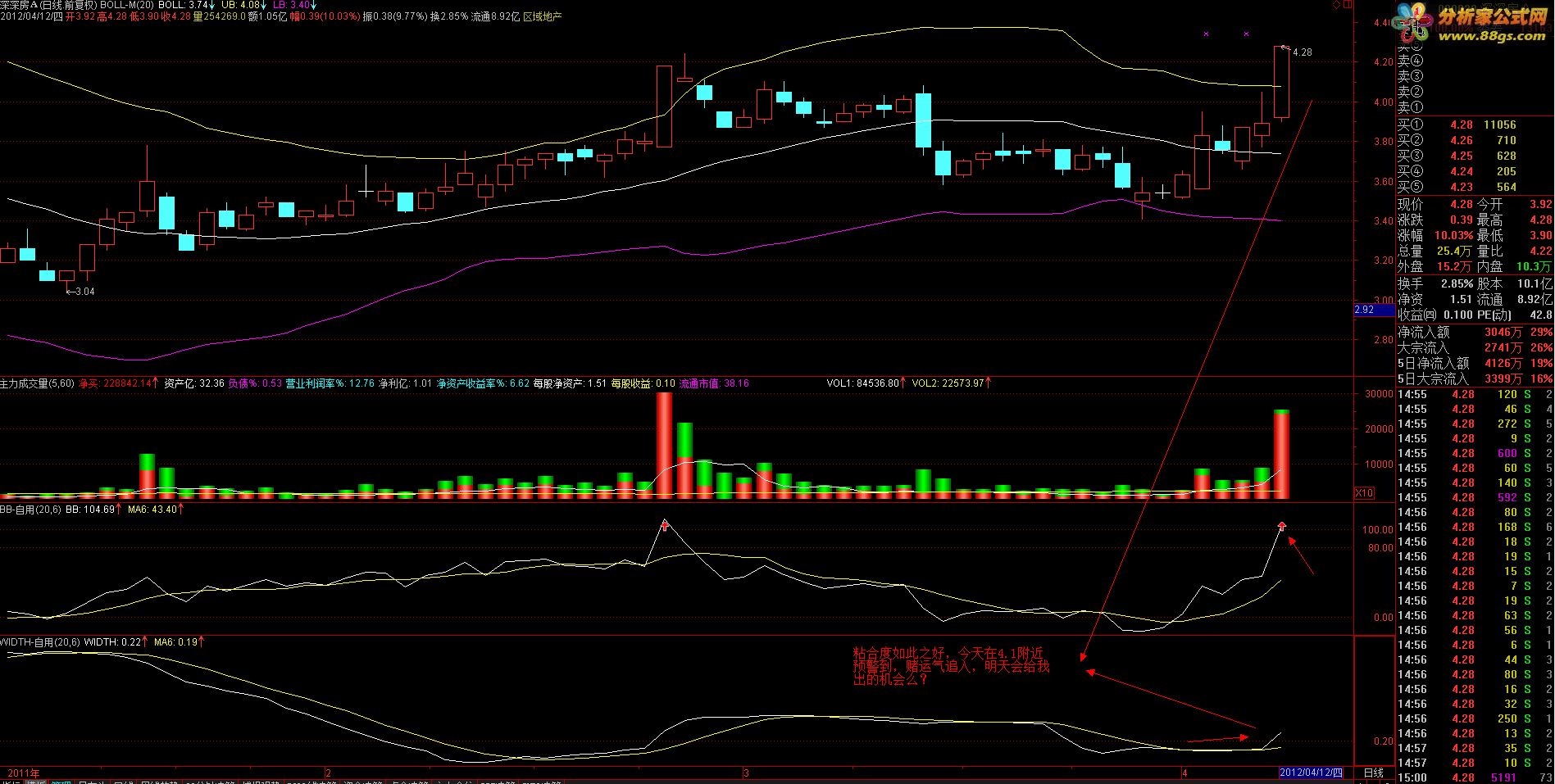Click the 5日大宗流入 3399万 row

(x=1475, y=378)
